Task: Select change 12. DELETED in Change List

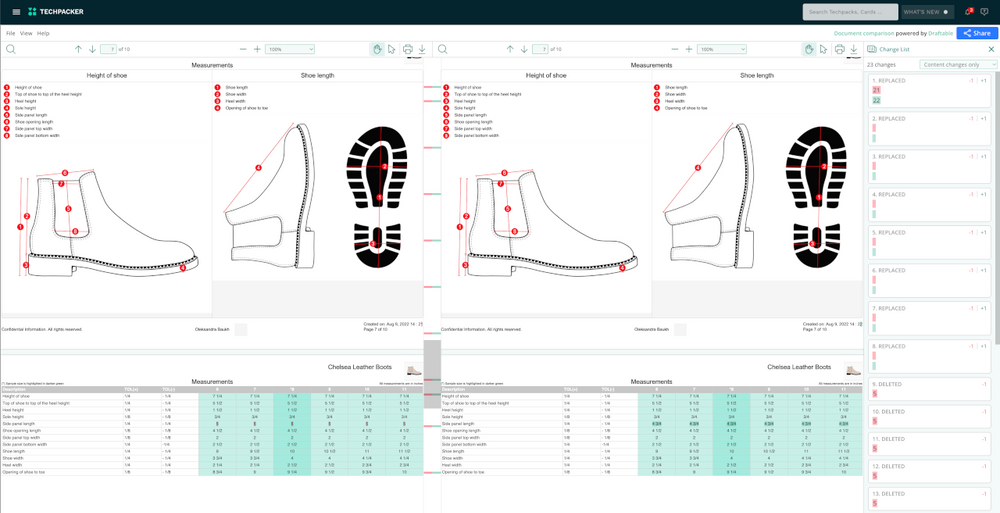Action: 929,472
